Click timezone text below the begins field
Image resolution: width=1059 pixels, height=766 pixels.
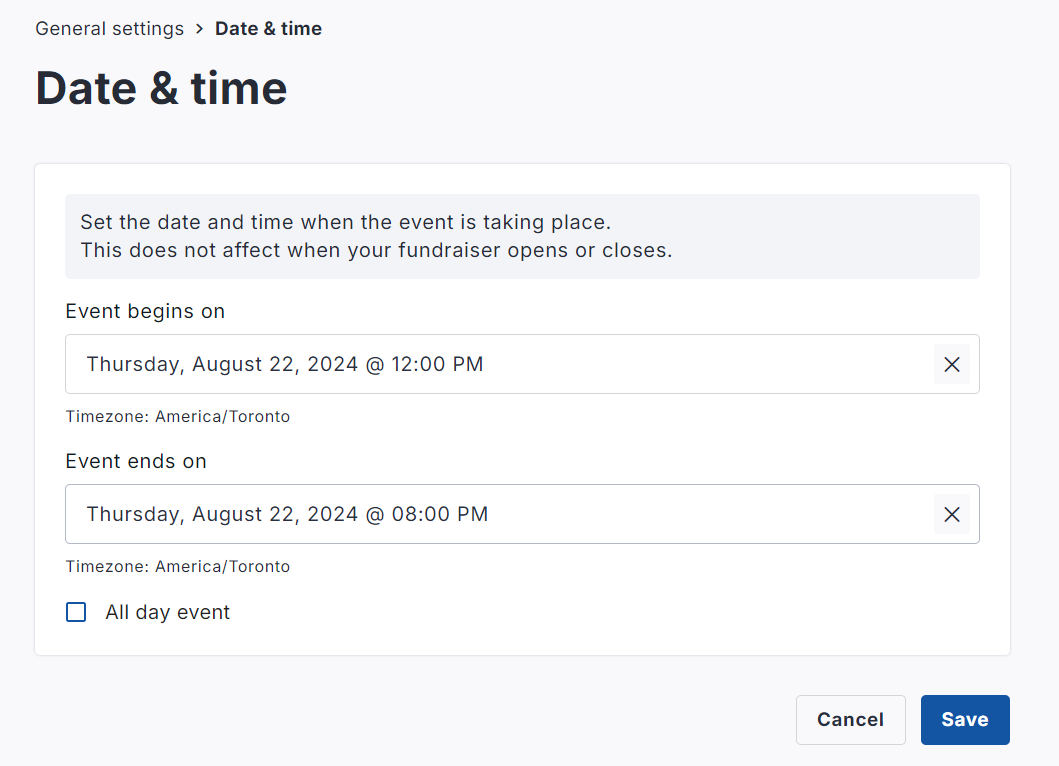pyautogui.click(x=178, y=416)
